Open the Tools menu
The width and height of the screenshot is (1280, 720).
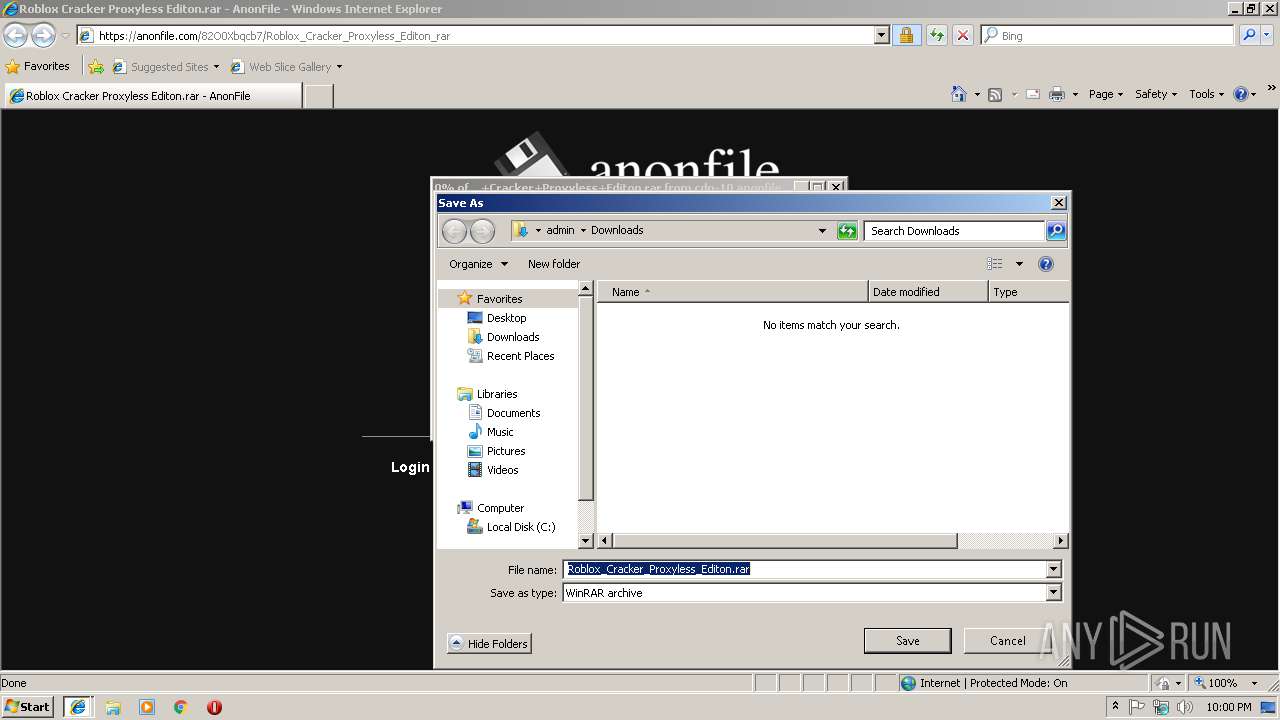click(1206, 94)
